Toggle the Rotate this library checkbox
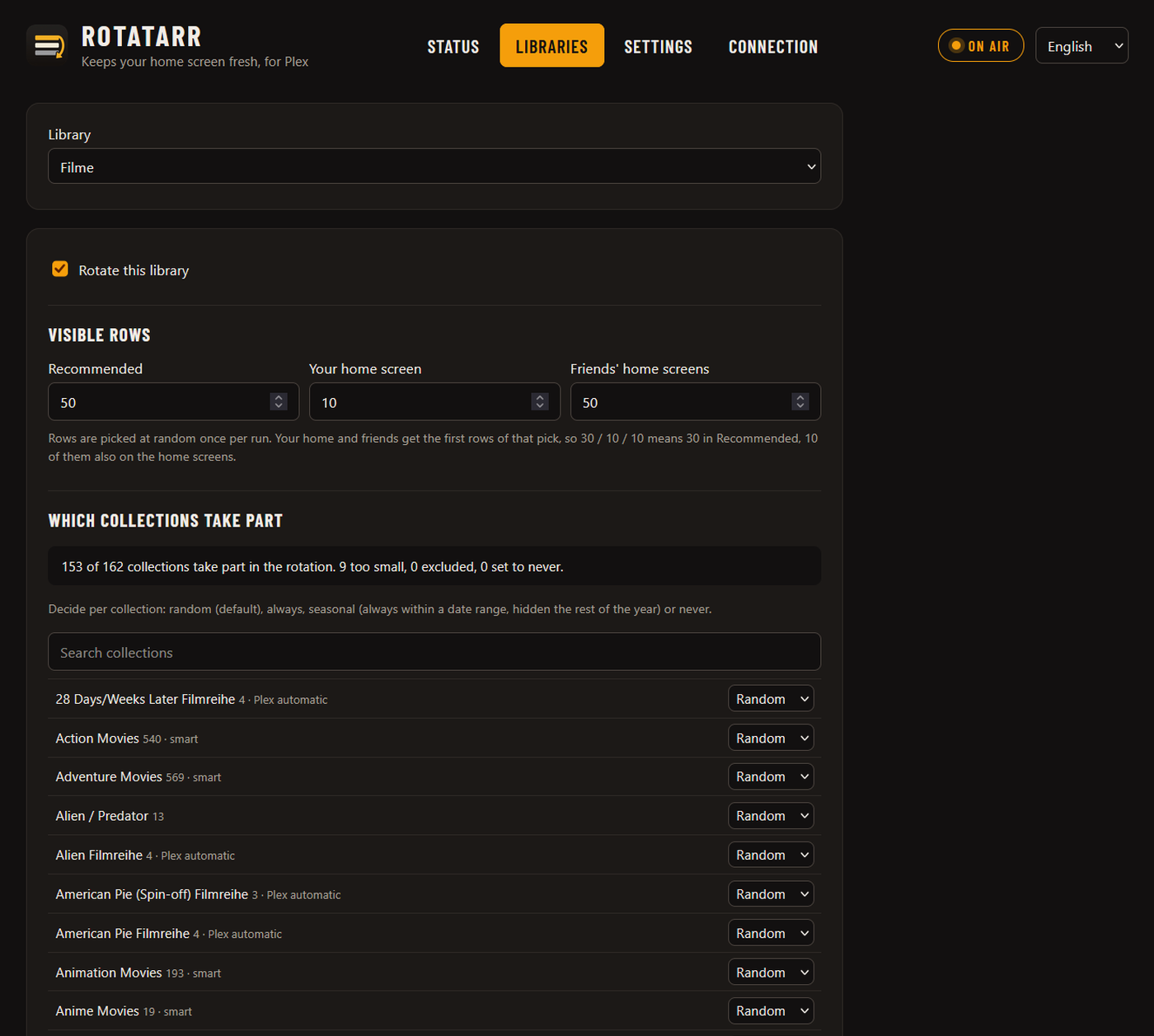Image resolution: width=1154 pixels, height=1036 pixels. (x=60, y=270)
